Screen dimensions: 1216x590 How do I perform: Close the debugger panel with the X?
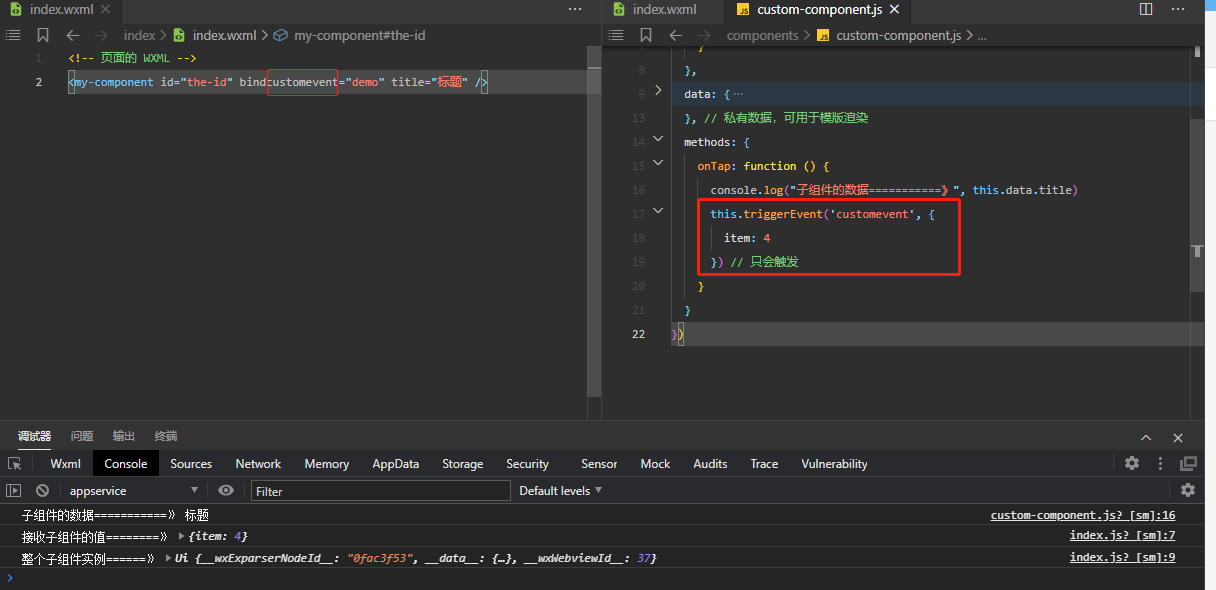[x=1178, y=437]
